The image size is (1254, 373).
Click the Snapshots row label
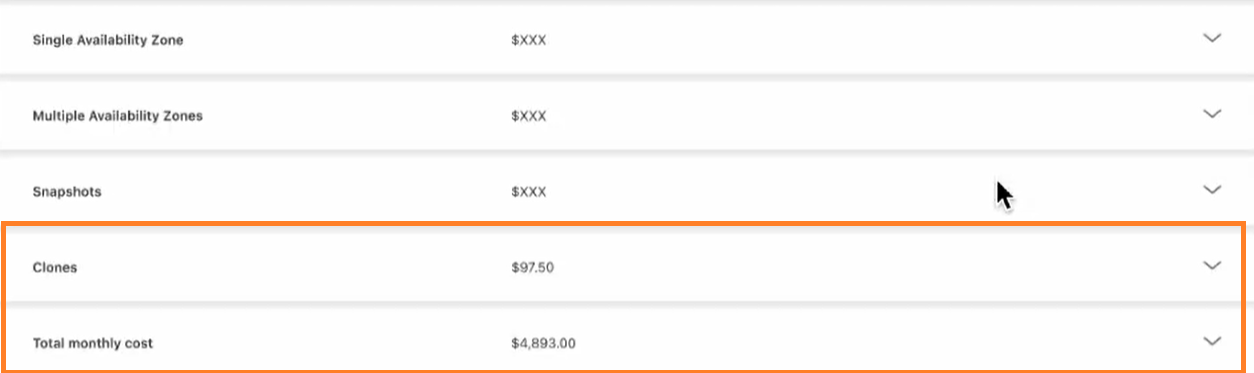pos(67,191)
